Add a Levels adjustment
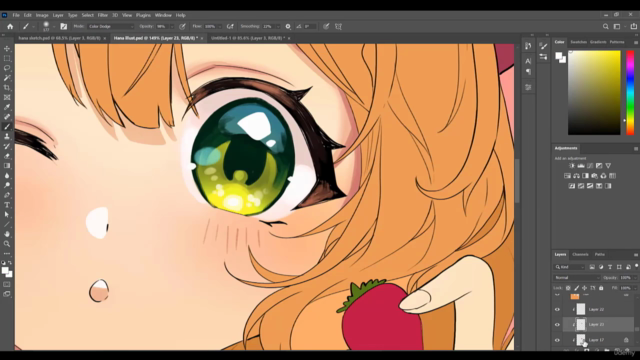The height and width of the screenshot is (360, 640). click(581, 166)
